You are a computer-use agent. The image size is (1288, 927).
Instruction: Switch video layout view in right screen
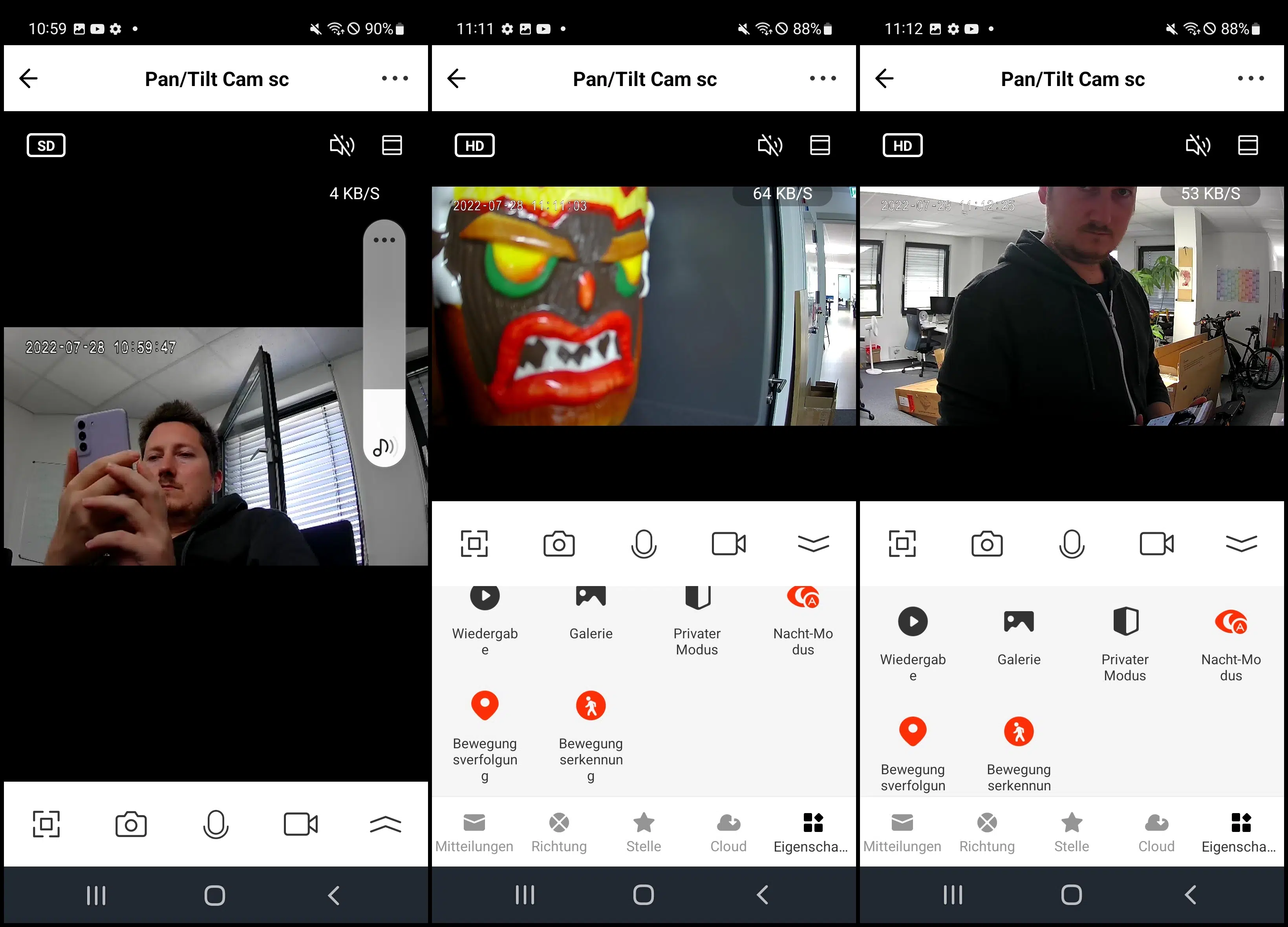[x=1248, y=145]
